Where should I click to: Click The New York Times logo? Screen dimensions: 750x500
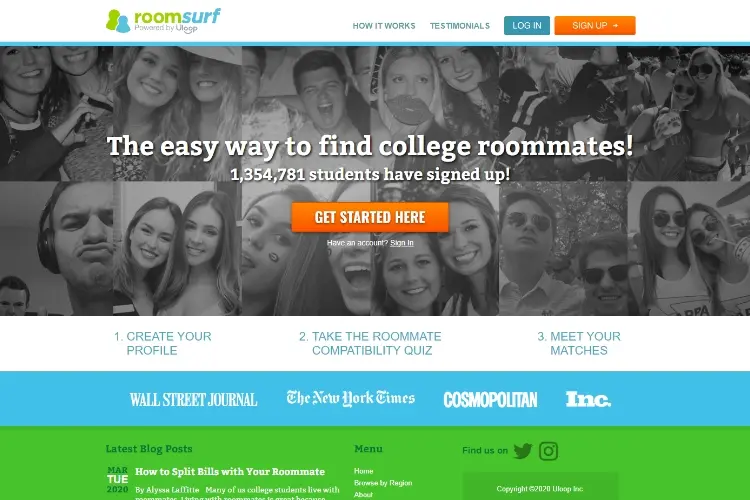tap(351, 398)
